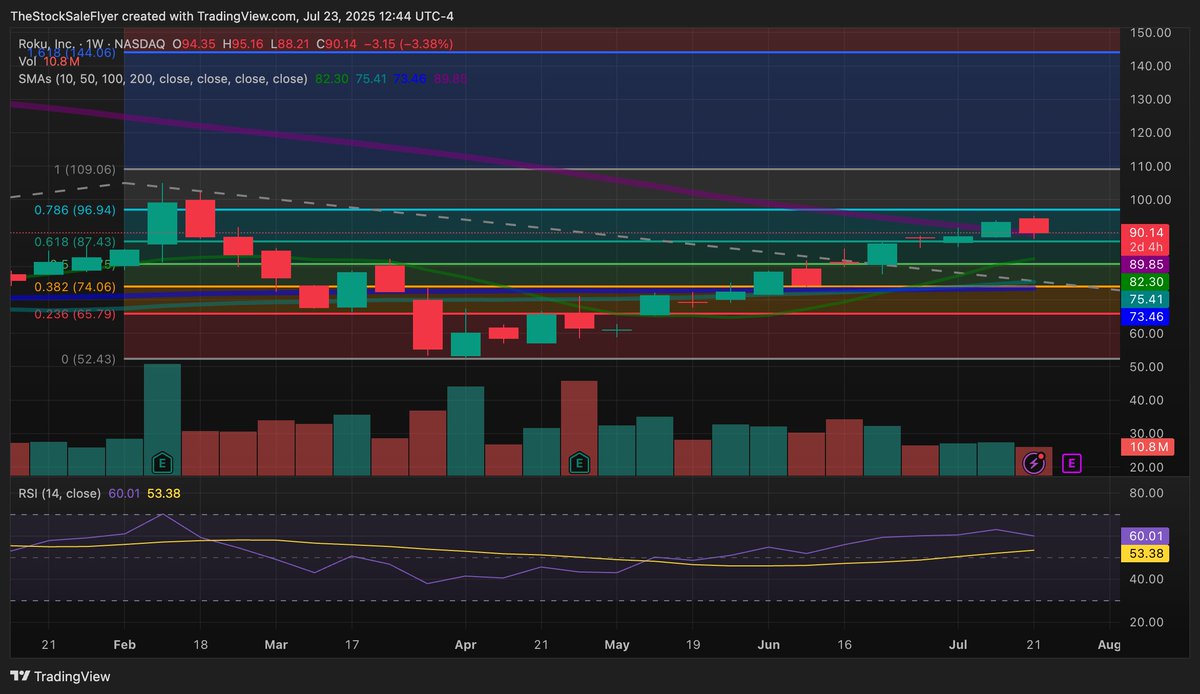Click the 0.786 (96.94) Fibonacci label
This screenshot has height=694, width=1200.
coord(75,210)
